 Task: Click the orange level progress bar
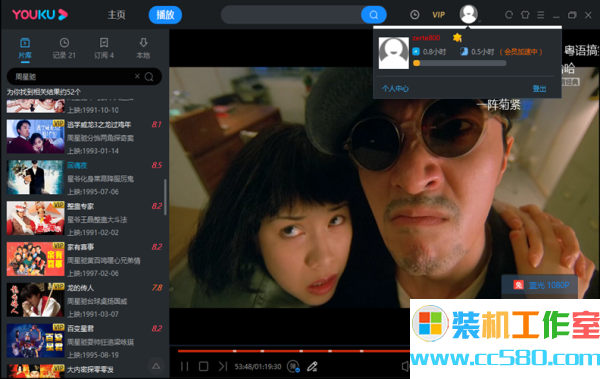point(459,64)
